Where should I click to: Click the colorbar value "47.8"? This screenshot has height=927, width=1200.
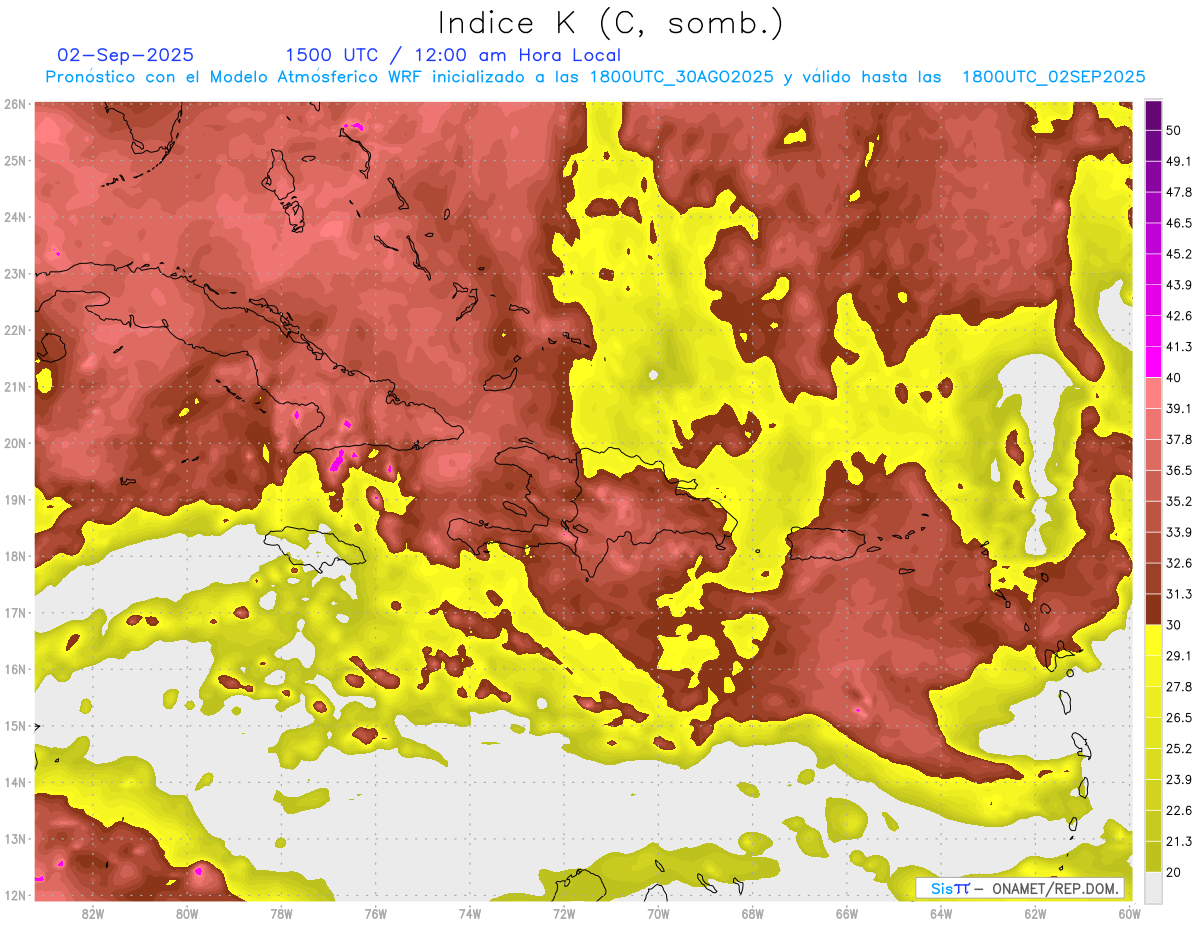pos(1178,192)
